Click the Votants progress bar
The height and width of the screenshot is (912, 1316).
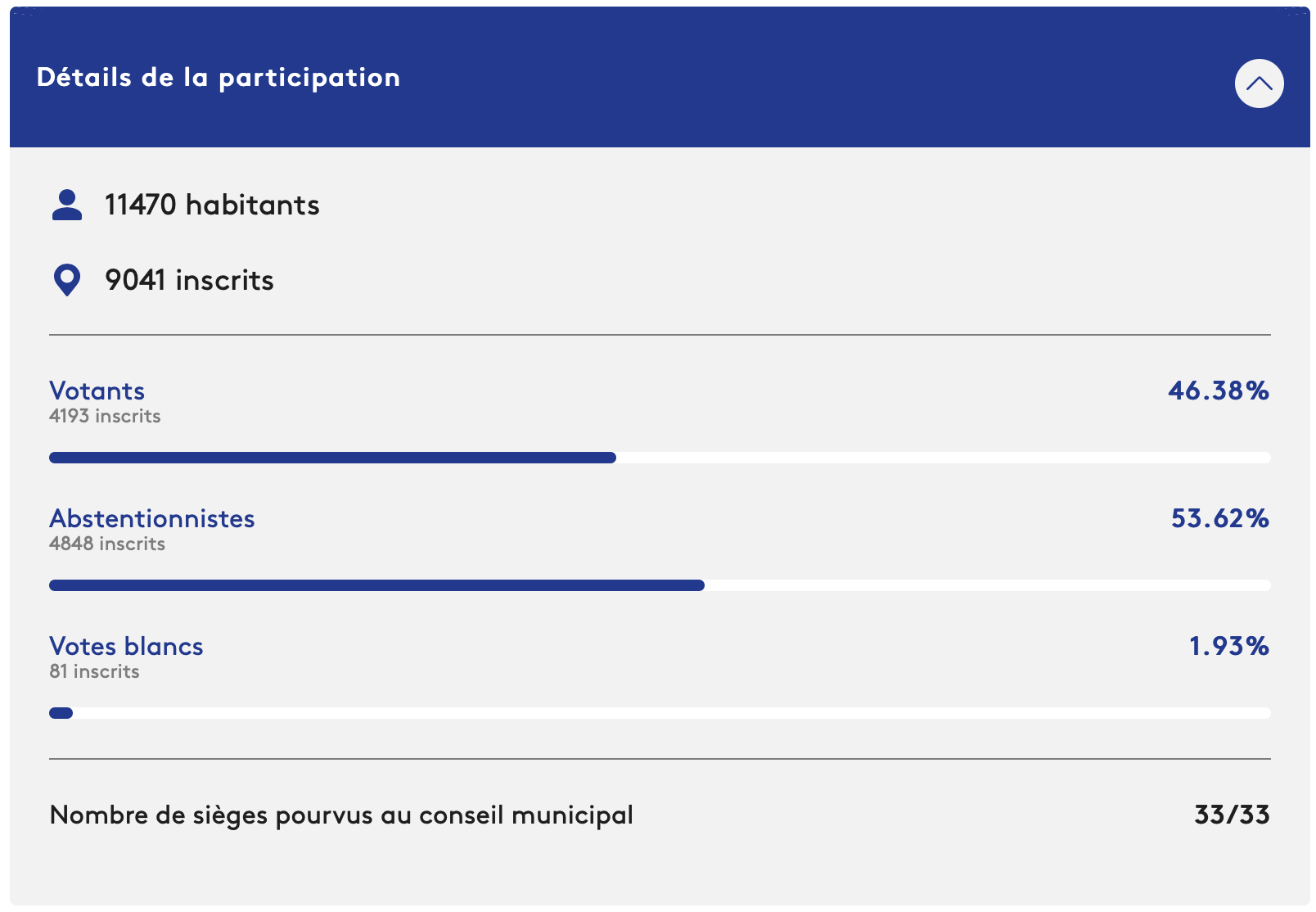pyautogui.click(x=660, y=458)
